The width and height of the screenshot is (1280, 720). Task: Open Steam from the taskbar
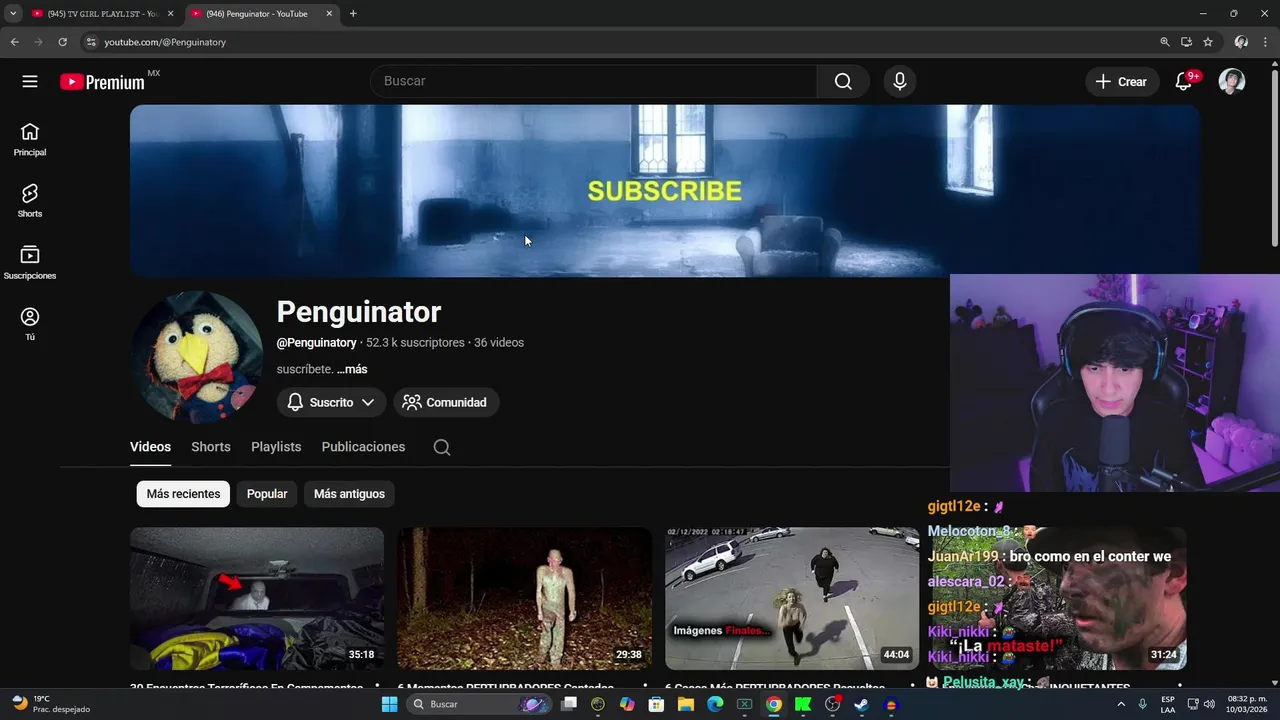(x=862, y=704)
